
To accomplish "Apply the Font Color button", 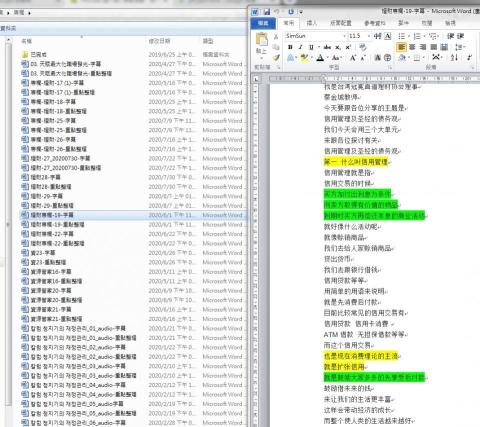I will tap(320, 58).
